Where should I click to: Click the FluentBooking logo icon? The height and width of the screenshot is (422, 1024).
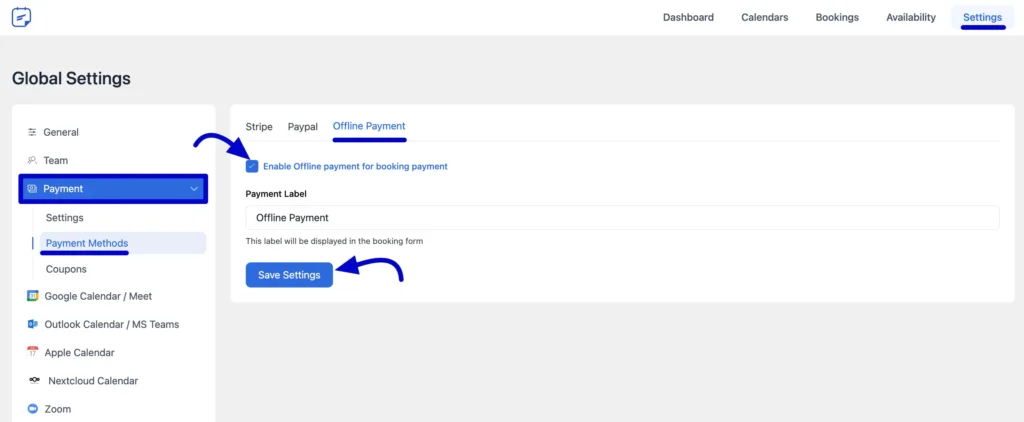[21, 17]
